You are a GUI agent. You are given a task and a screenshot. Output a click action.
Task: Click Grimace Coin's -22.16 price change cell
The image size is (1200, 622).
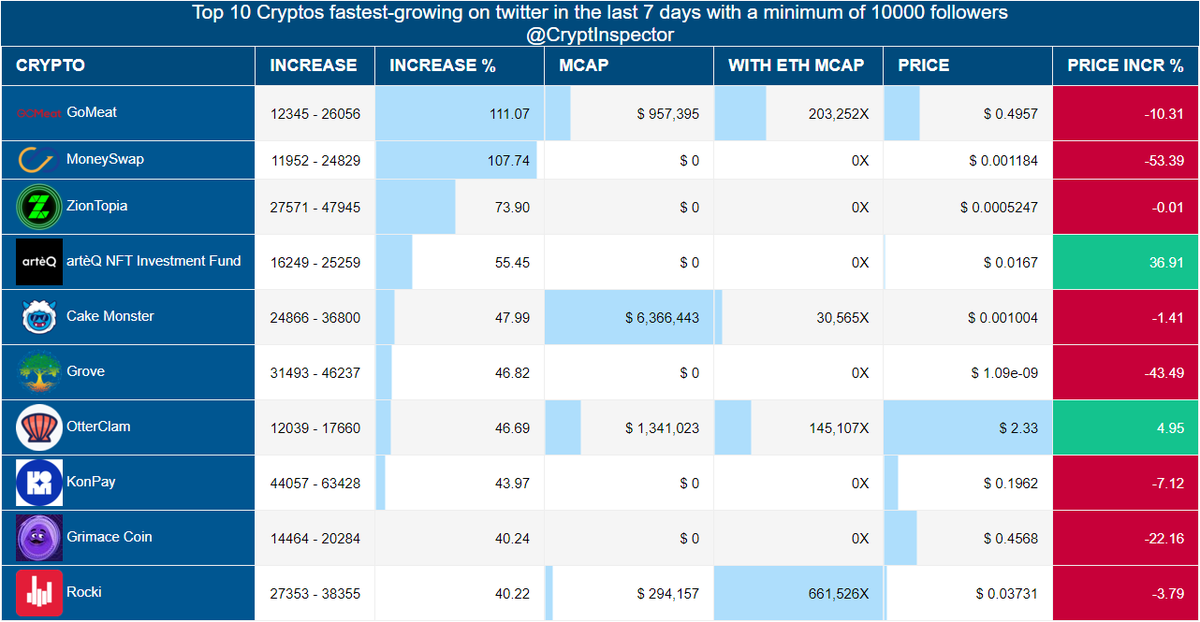[1126, 537]
